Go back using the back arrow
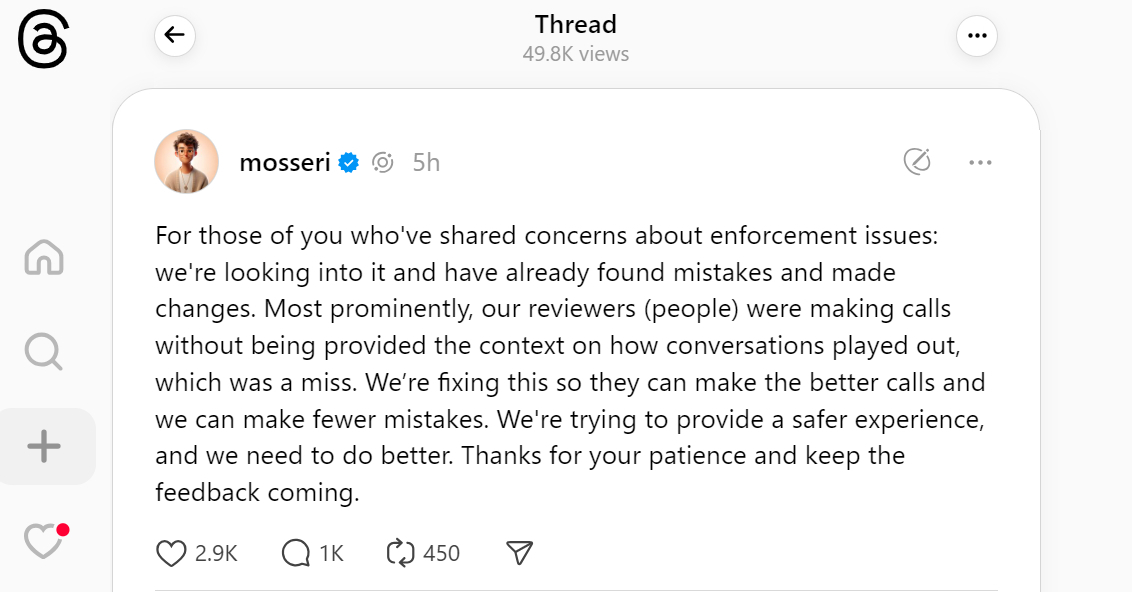Viewport: 1132px width, 592px height. point(175,36)
